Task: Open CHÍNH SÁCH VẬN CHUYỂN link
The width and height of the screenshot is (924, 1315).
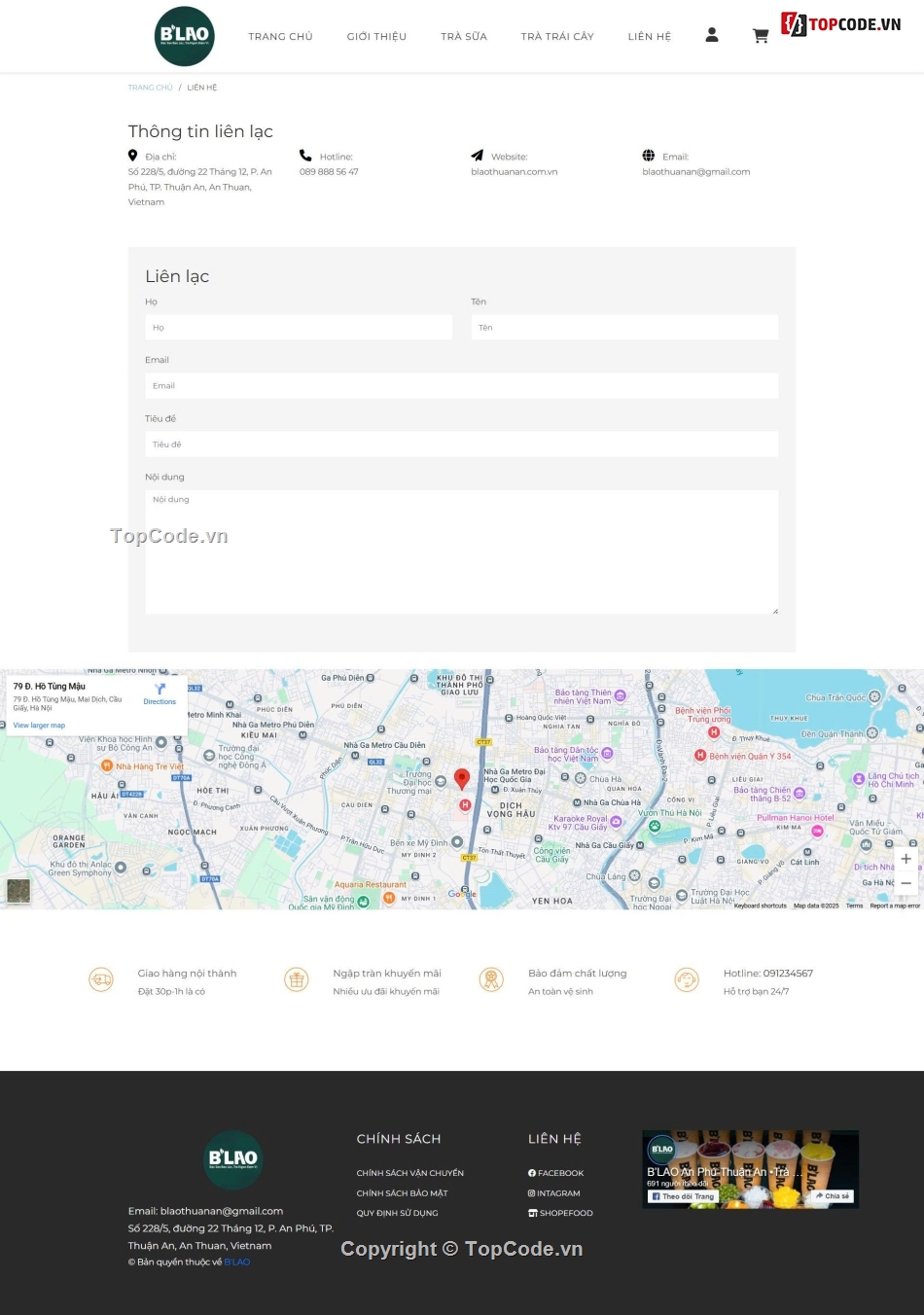Action: (410, 1173)
